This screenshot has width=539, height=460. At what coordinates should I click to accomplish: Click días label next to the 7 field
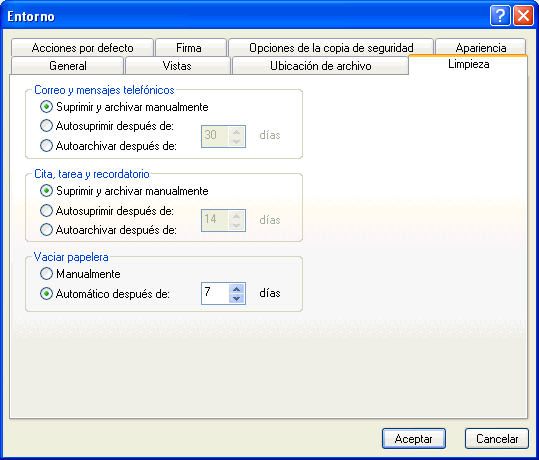pyautogui.click(x=270, y=293)
